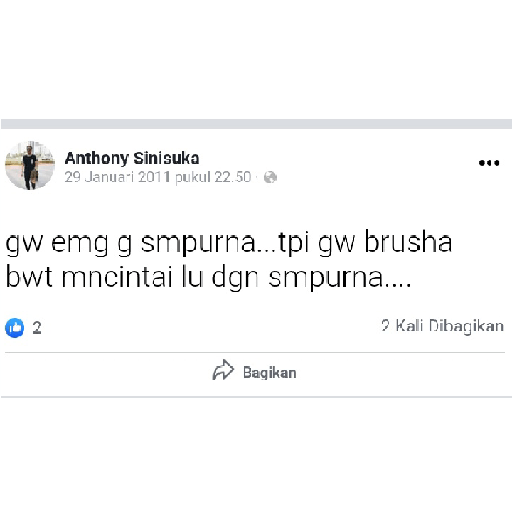Click the Bagikan share button label
Image resolution: width=512 pixels, height=512 pixels.
pos(270,373)
